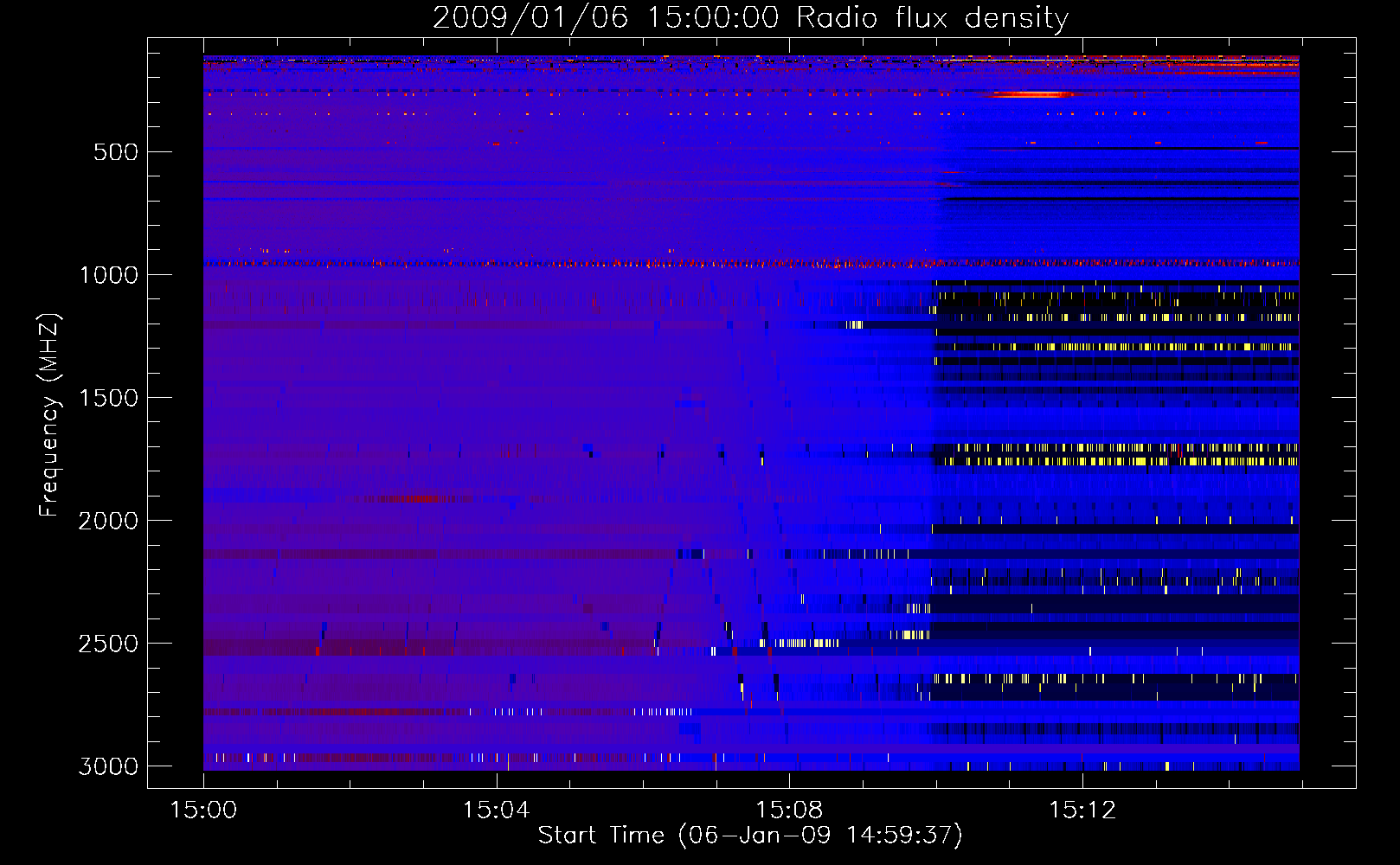Click the '3000' frequency tick label

(x=108, y=766)
